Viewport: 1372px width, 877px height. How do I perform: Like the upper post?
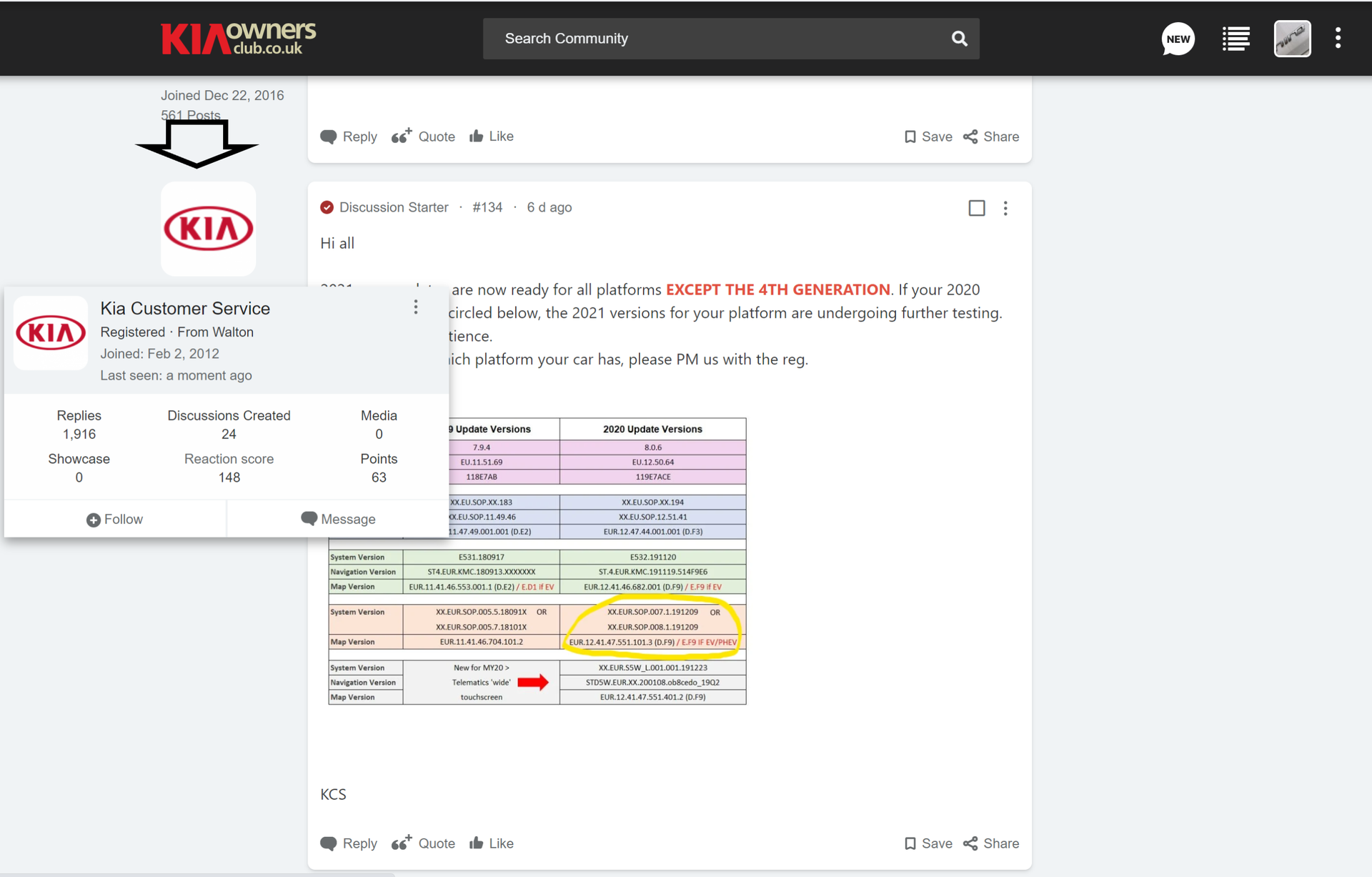492,137
